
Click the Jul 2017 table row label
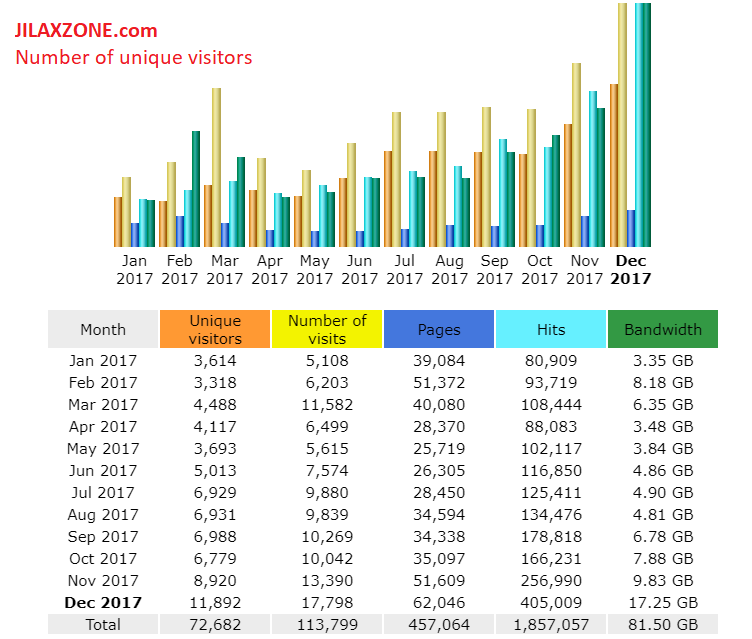pos(103,493)
